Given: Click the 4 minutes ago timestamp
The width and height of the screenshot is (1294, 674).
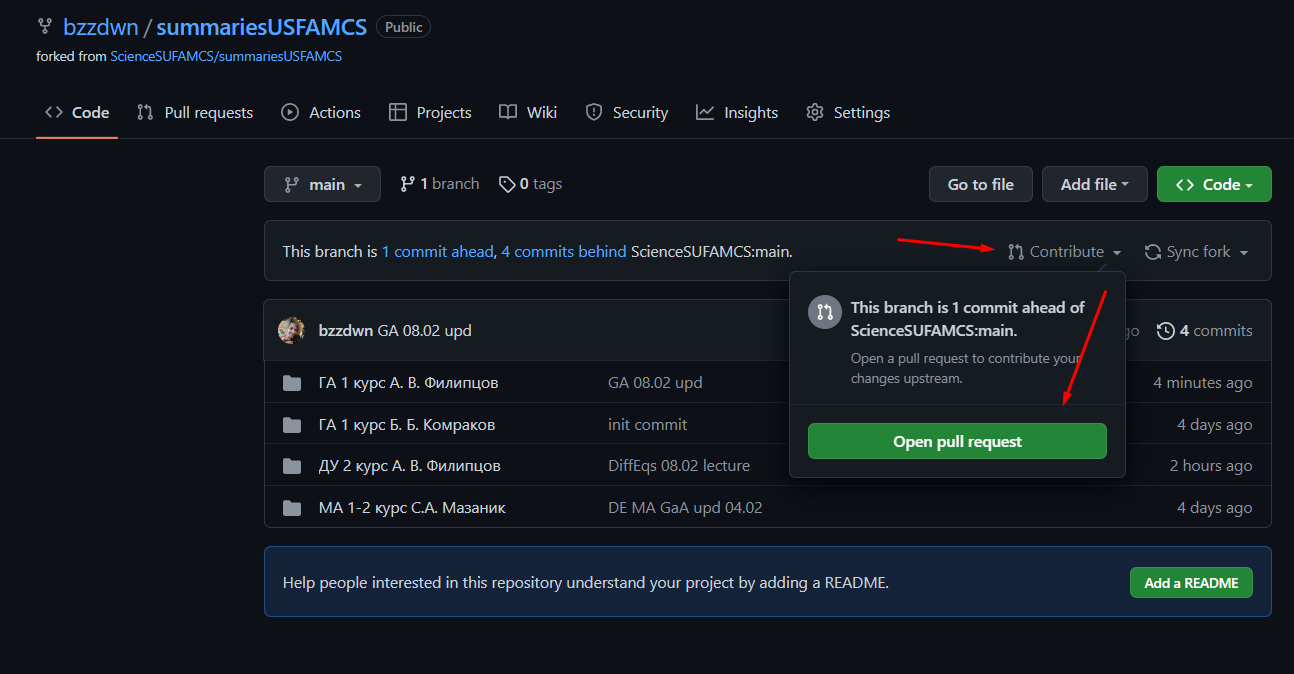Looking at the screenshot, I should (x=1202, y=383).
